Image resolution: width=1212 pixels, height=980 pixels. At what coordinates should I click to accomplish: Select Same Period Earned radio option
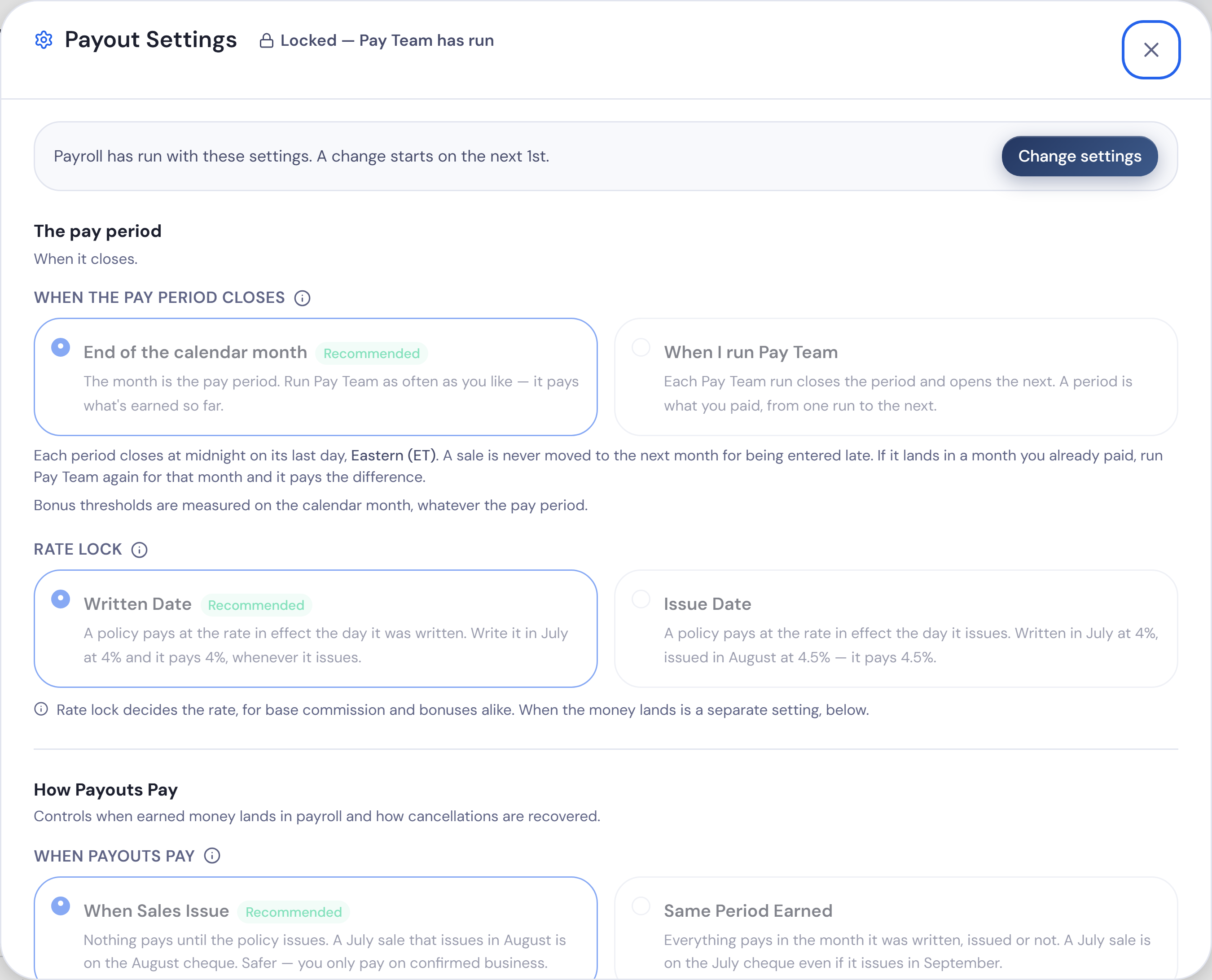pos(641,906)
